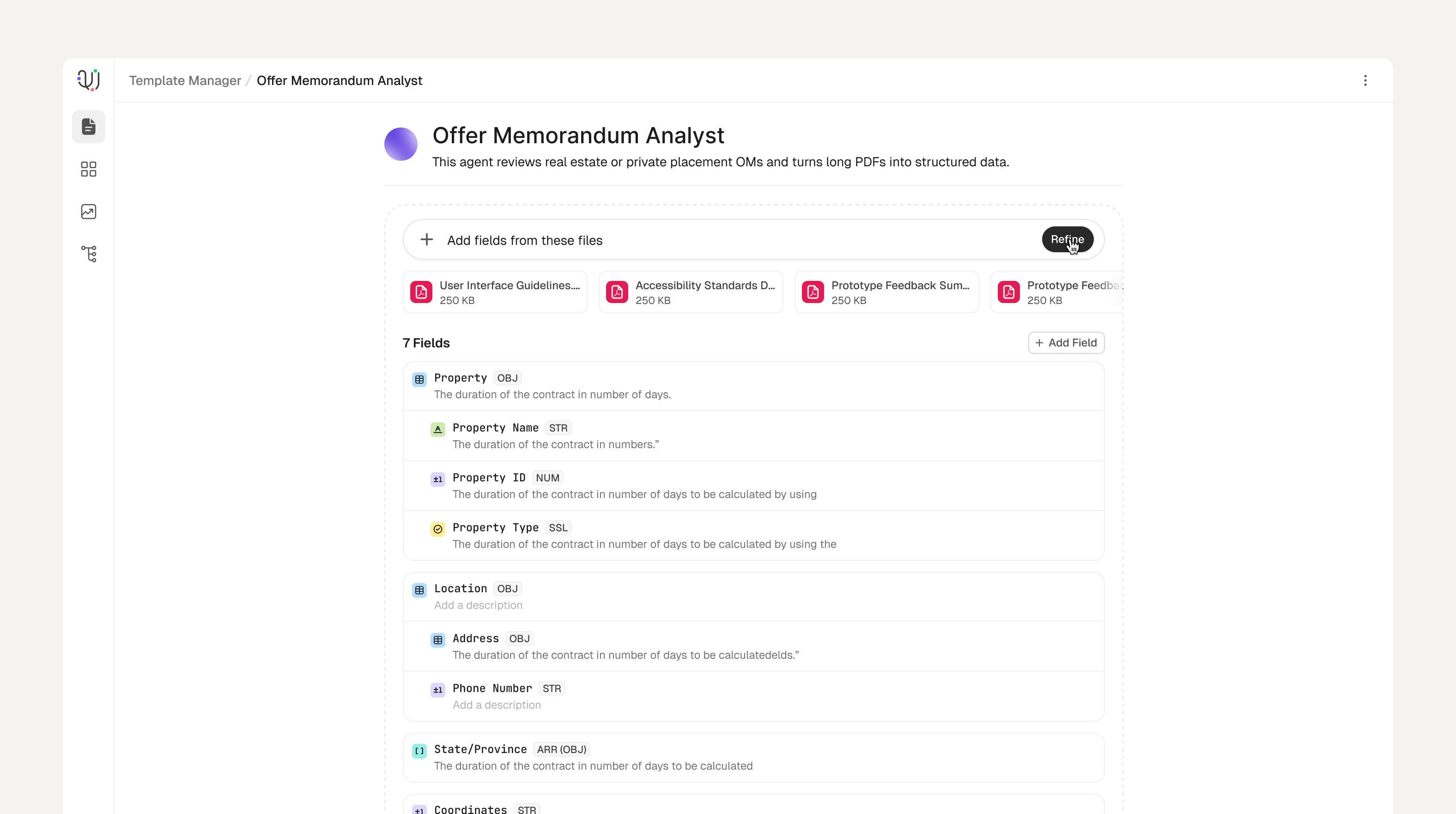Open Accessibility Standards PDF file
Viewport: 1456px width, 814px height.
pyautogui.click(x=691, y=292)
